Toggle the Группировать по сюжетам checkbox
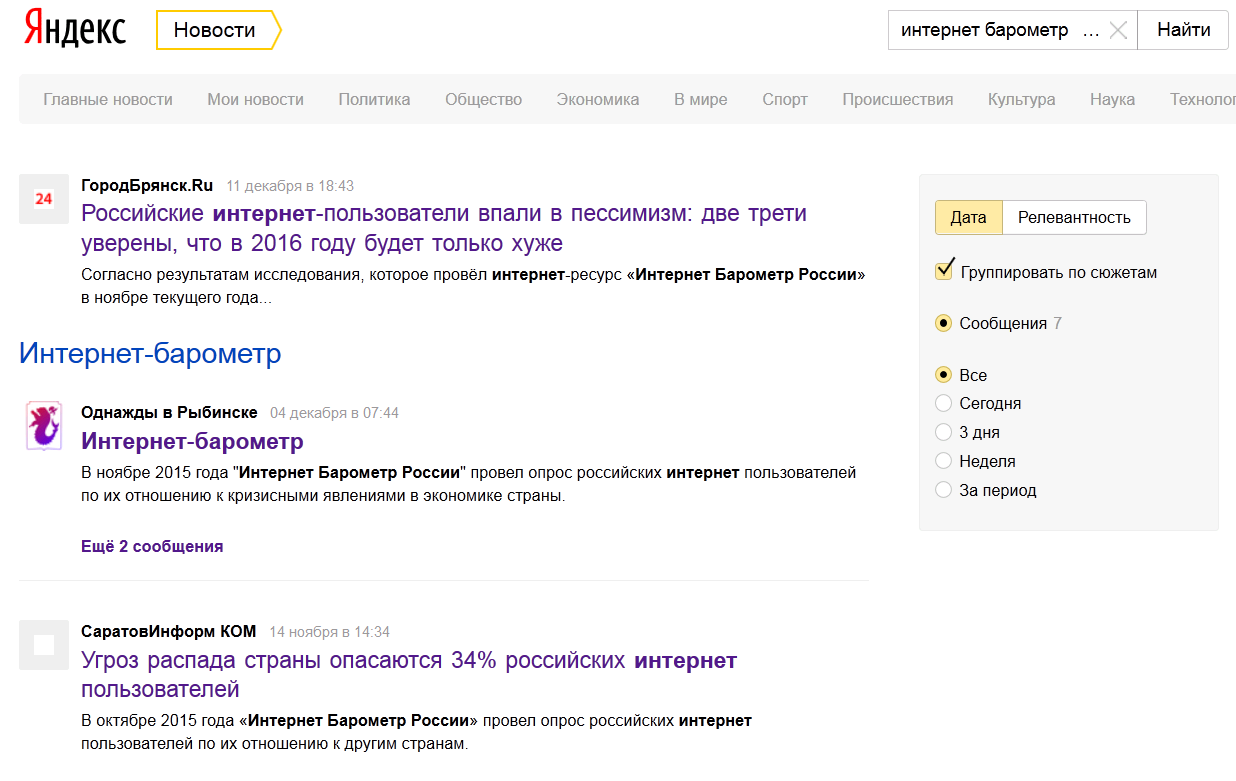Image resolution: width=1236 pixels, height=781 pixels. 944,271
